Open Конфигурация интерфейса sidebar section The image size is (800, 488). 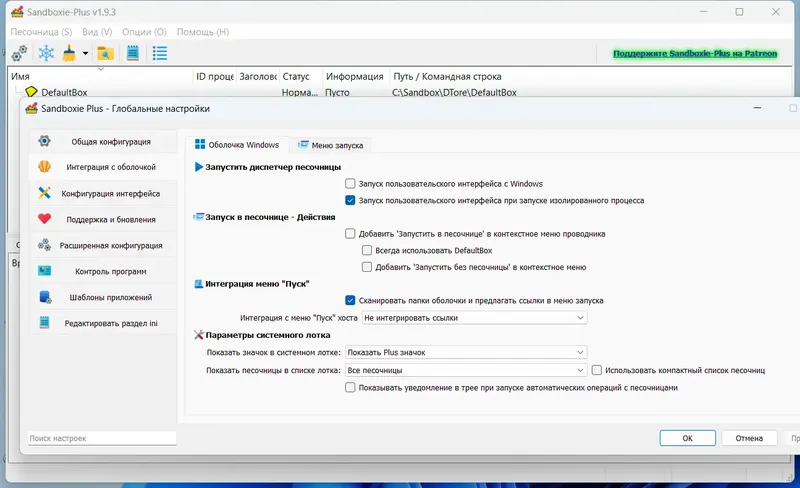coord(104,193)
